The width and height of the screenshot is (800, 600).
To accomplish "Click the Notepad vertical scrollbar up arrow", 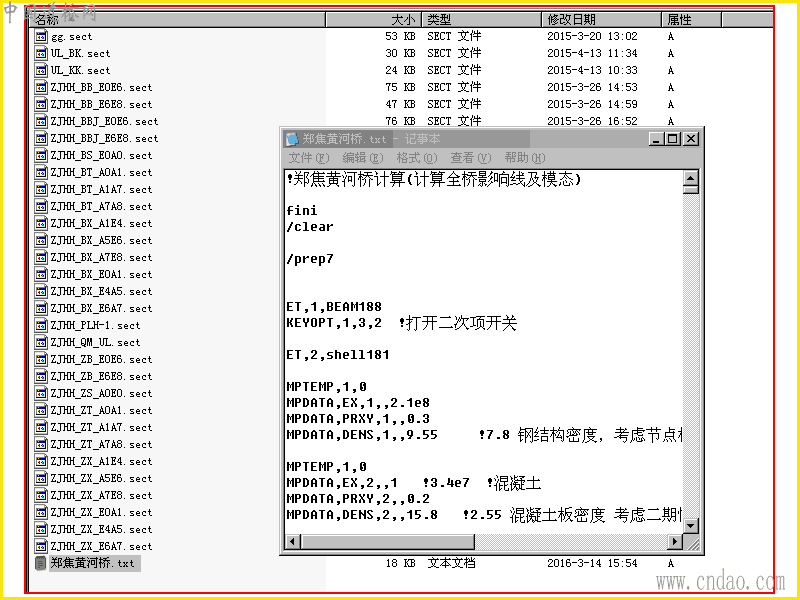I will tap(690, 178).
